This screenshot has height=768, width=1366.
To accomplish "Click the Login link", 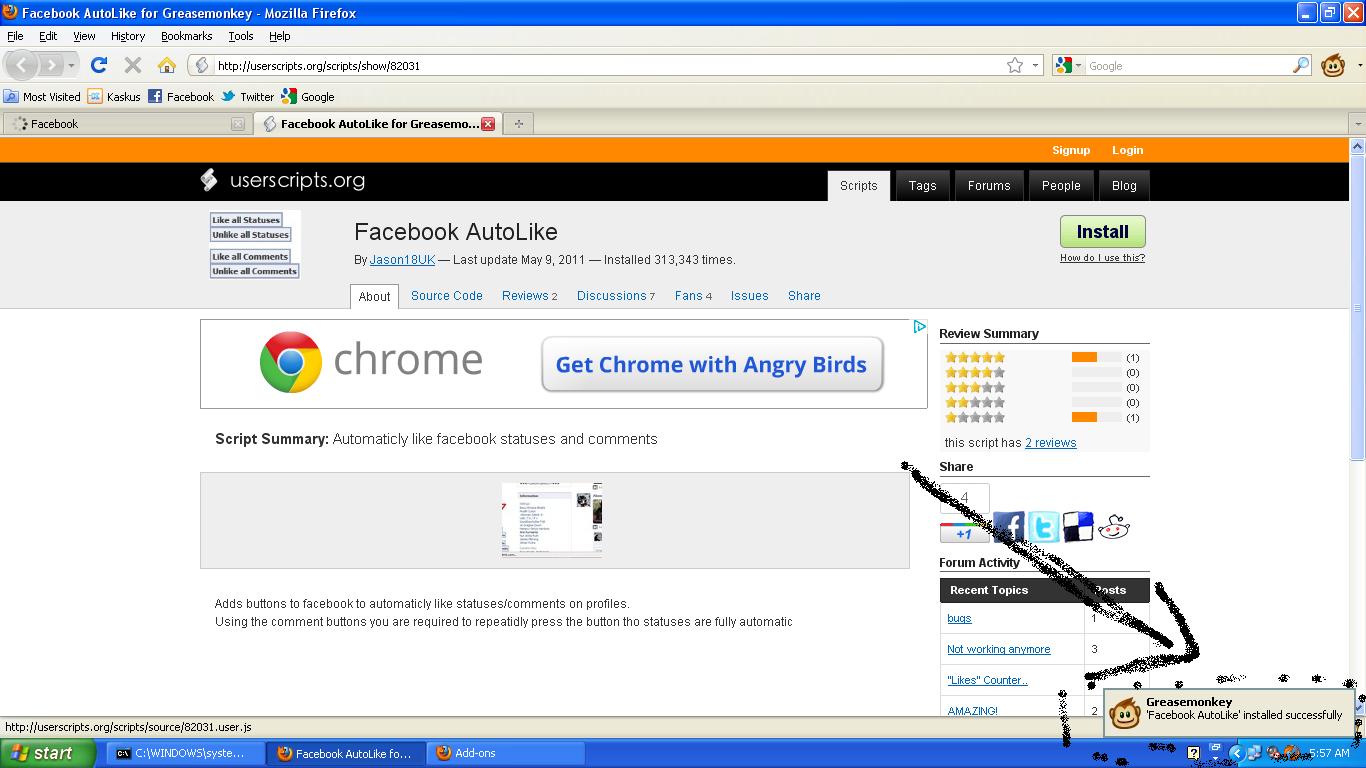I will pyautogui.click(x=1127, y=150).
